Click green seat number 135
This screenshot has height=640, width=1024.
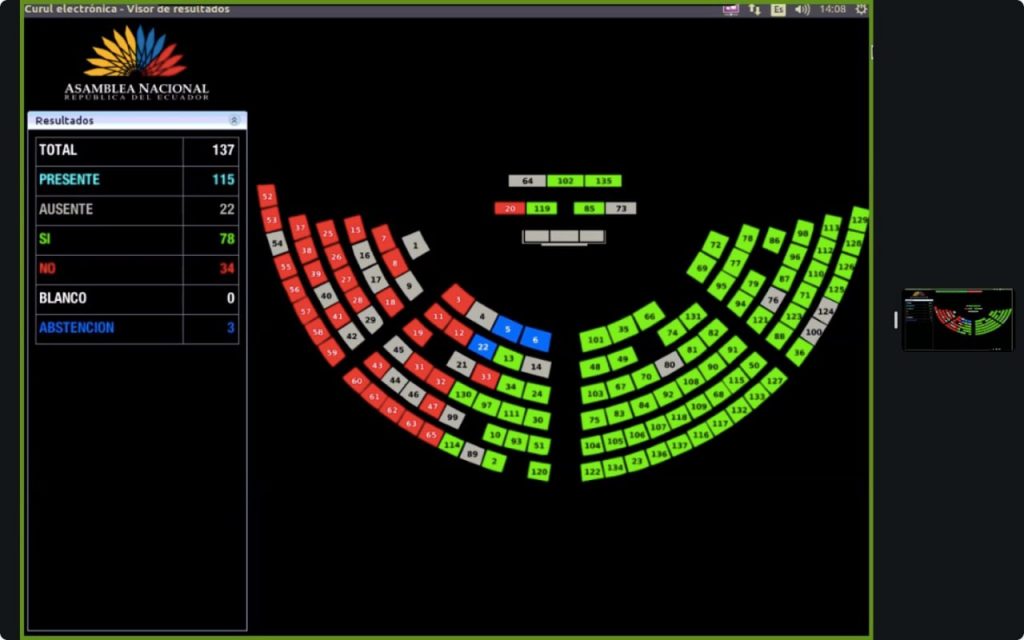coord(603,181)
